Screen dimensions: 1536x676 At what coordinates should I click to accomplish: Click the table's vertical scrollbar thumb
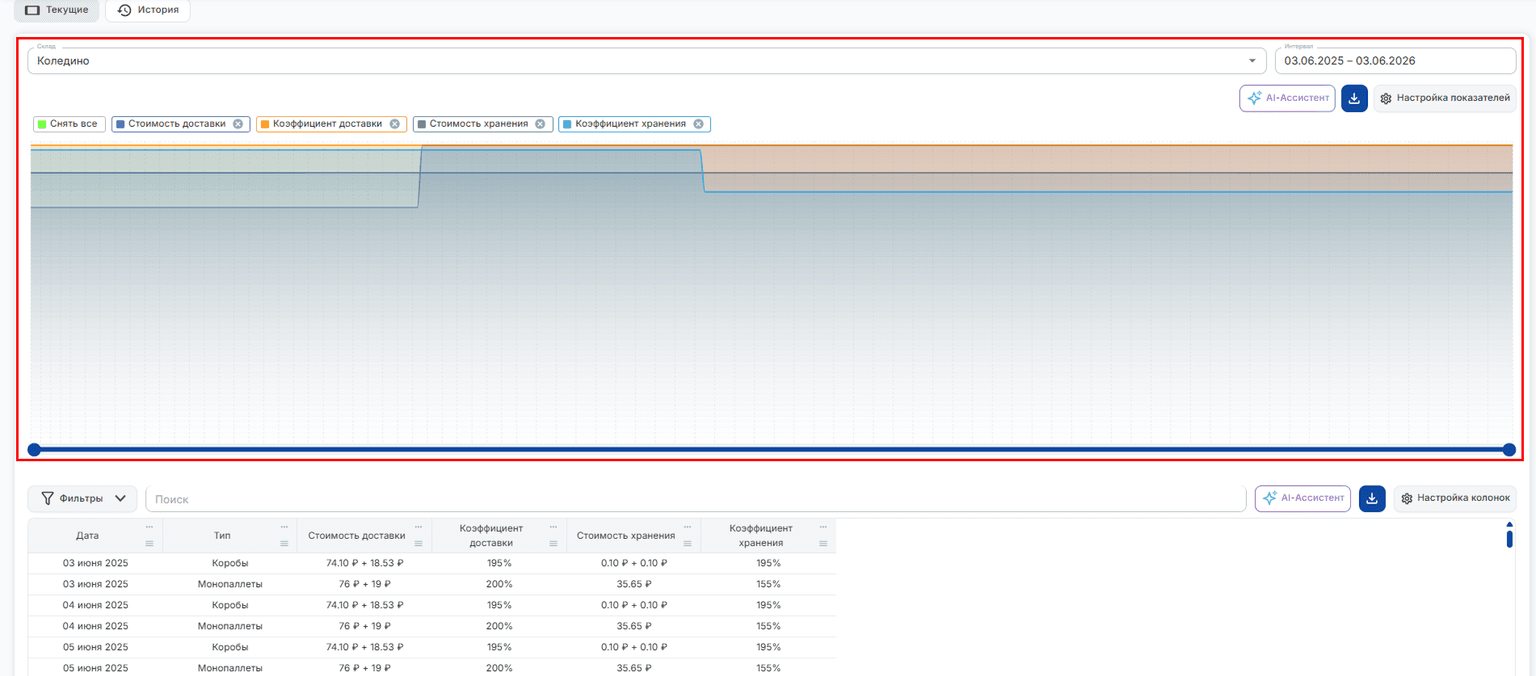click(x=1509, y=538)
